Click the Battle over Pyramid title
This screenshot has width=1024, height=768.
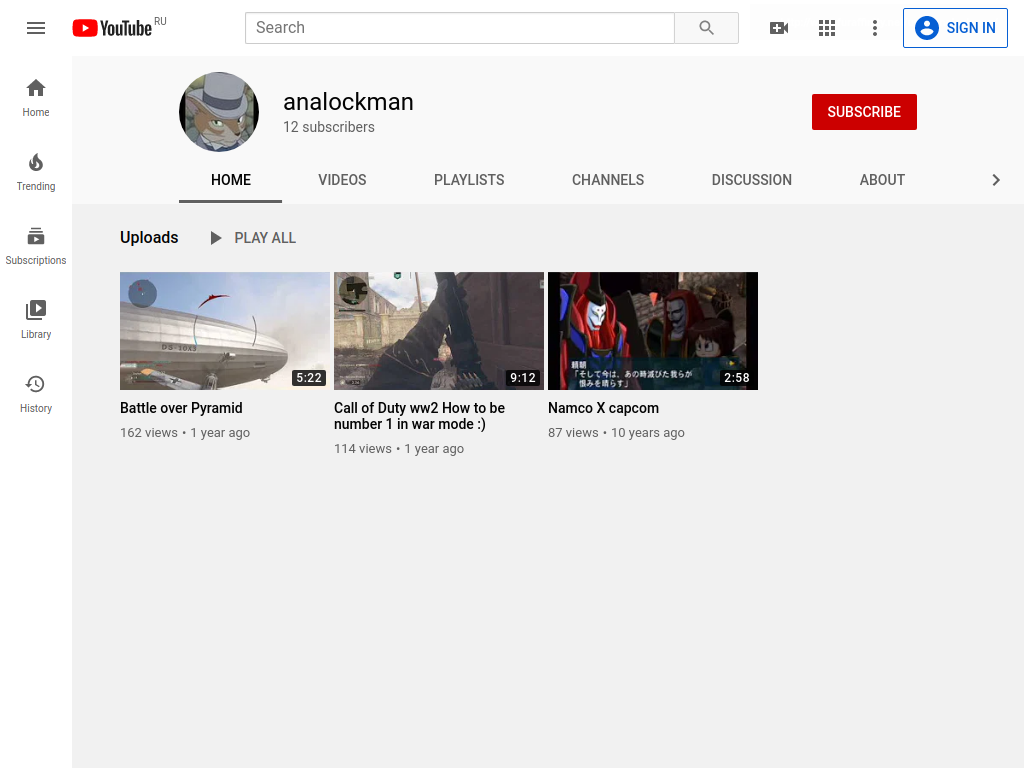tap(181, 408)
